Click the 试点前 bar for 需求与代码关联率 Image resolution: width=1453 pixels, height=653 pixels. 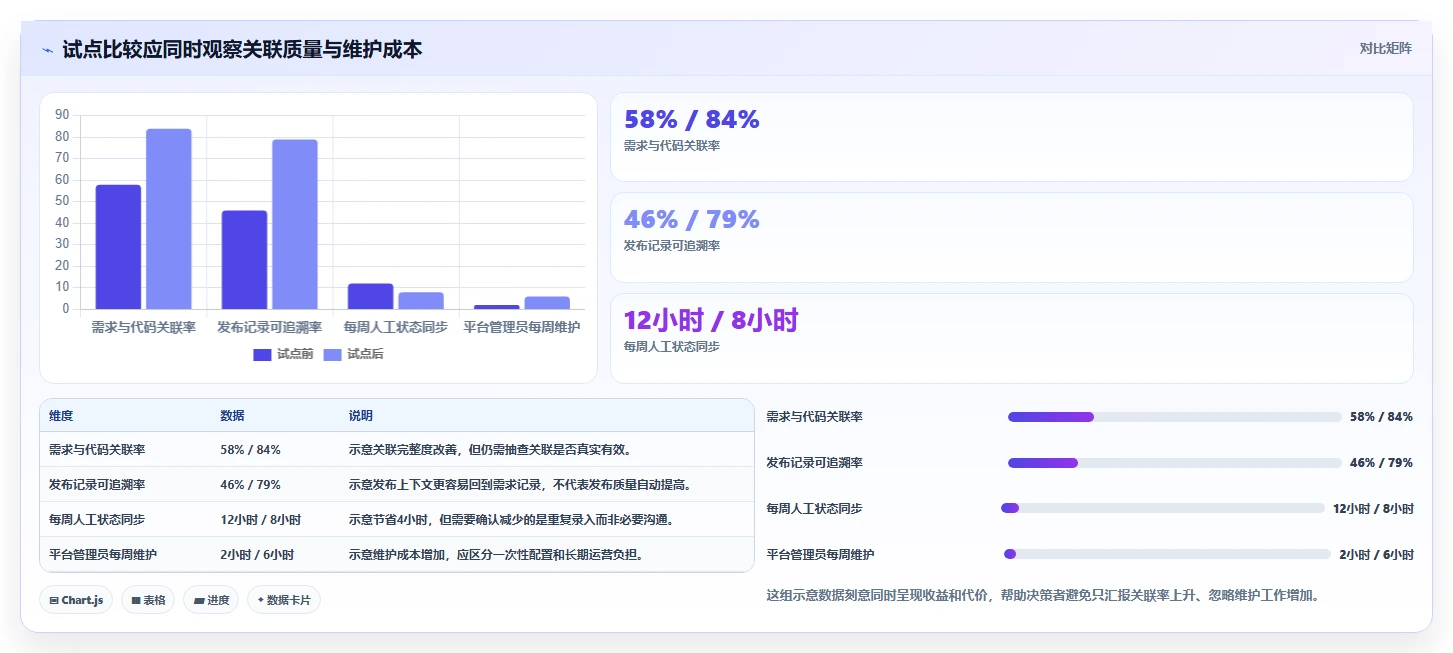pyautogui.click(x=118, y=247)
